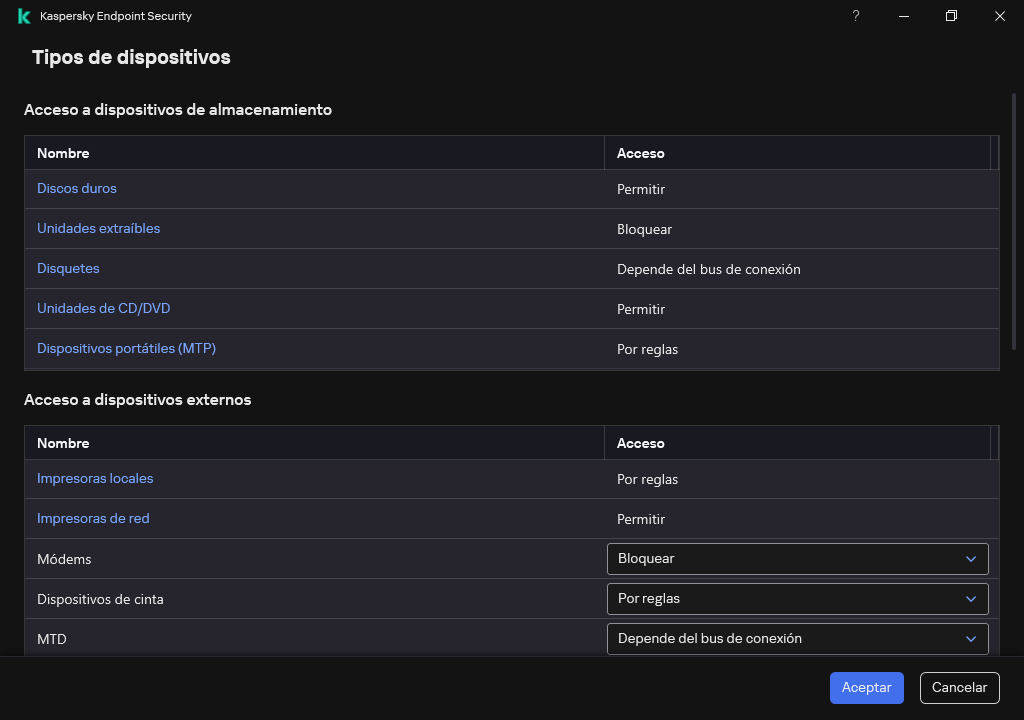This screenshot has width=1024, height=720.
Task: Configure "Dispositivos portátiles (MTP)" rules
Action: (x=126, y=348)
